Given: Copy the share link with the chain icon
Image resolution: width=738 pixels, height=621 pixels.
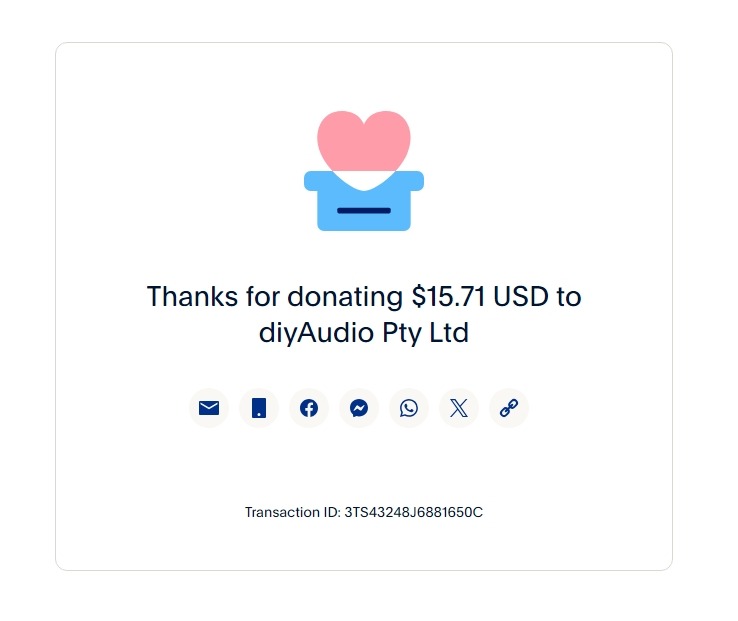Looking at the screenshot, I should click(509, 408).
